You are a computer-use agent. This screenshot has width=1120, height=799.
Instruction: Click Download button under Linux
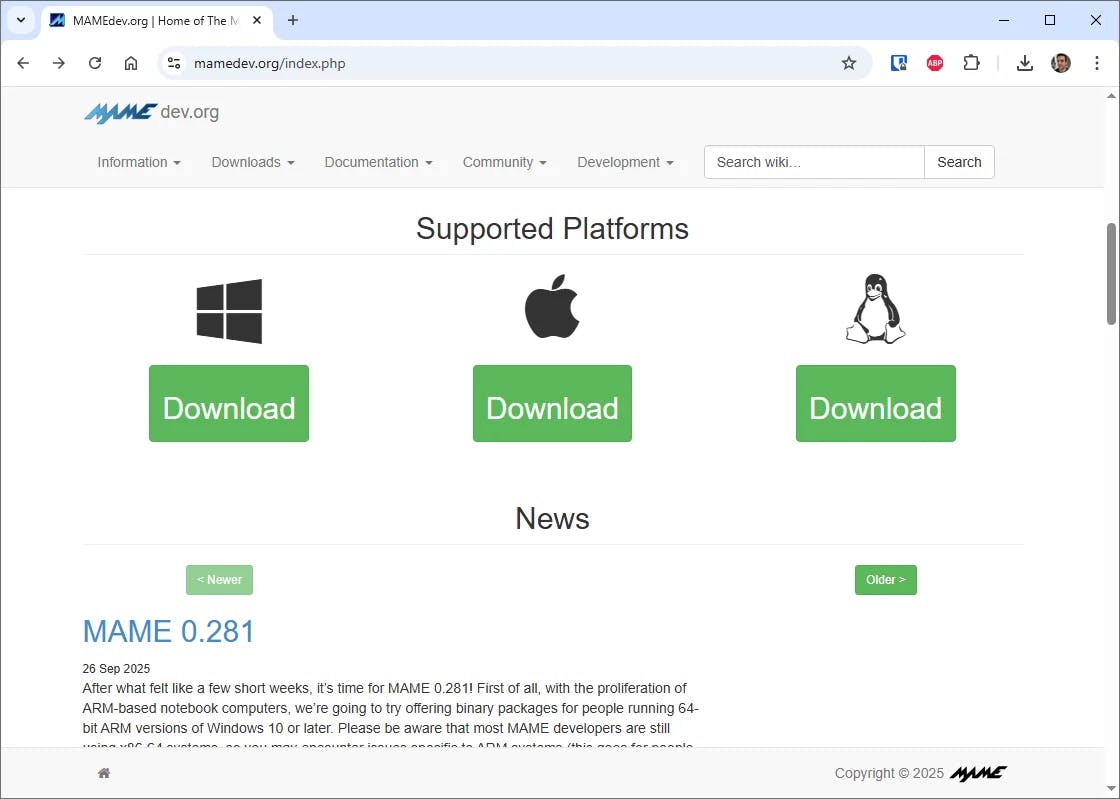point(876,403)
